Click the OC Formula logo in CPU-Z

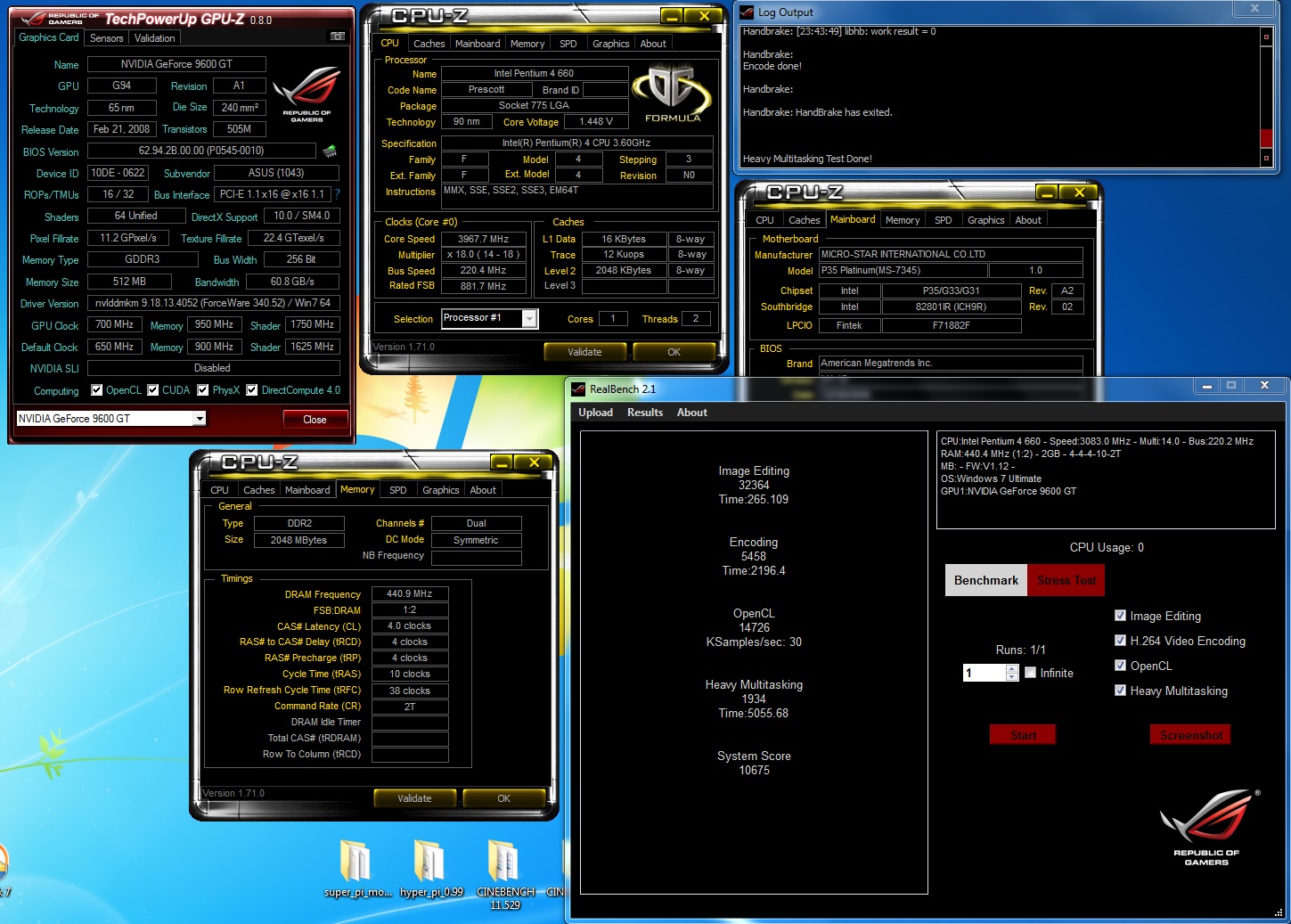(x=672, y=94)
